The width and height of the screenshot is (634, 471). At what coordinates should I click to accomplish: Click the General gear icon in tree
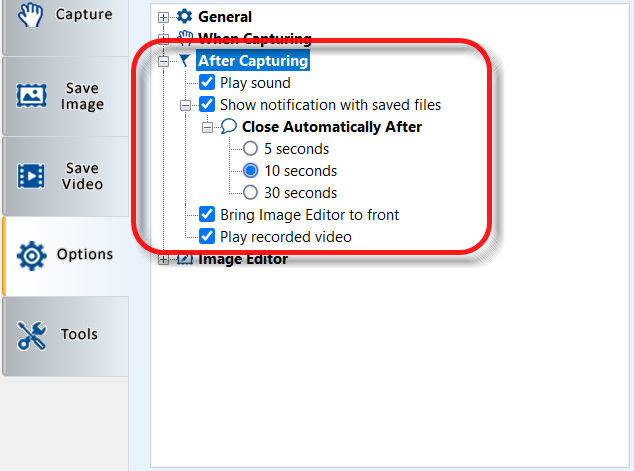[x=184, y=17]
